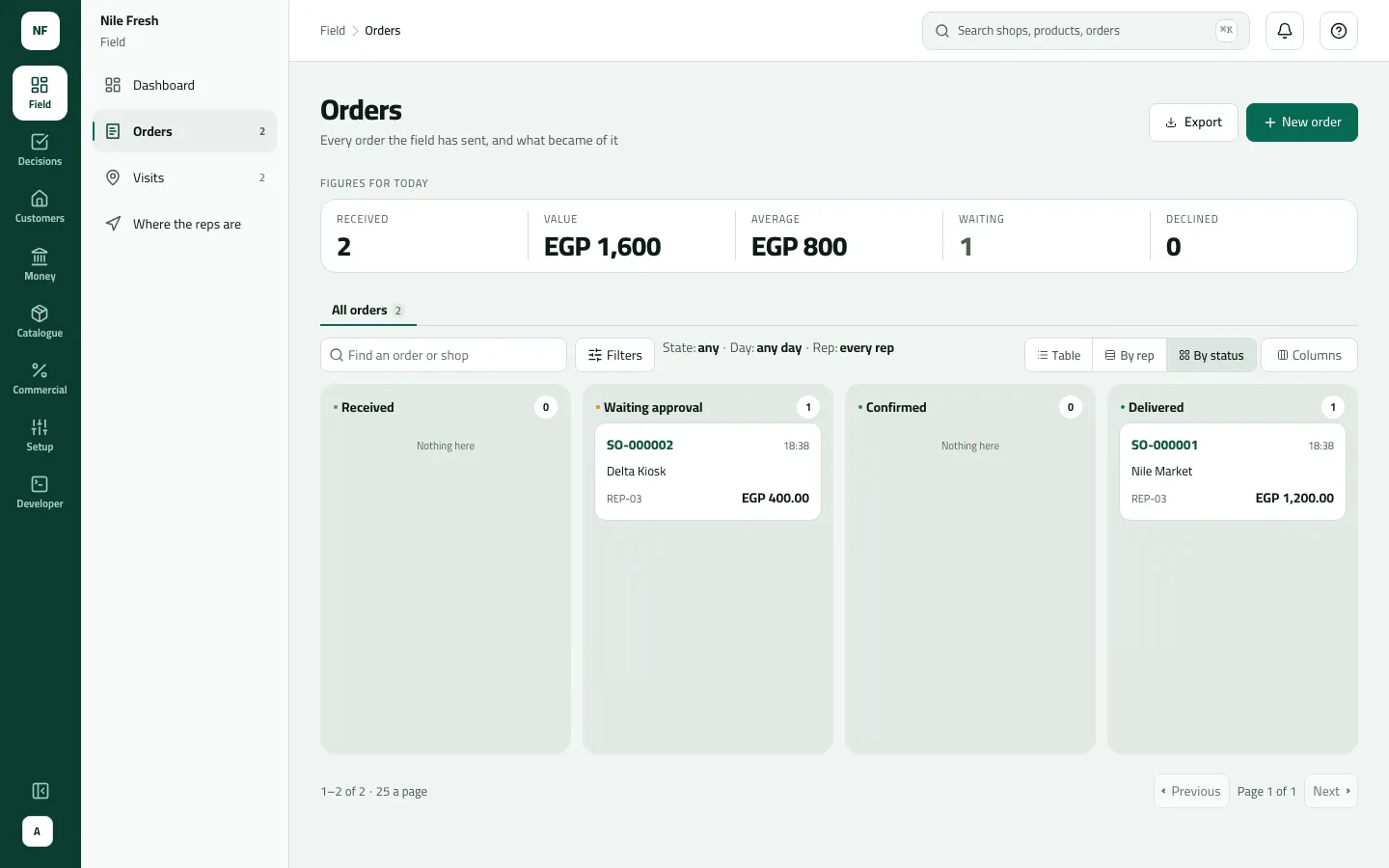Screen dimensions: 1389x868
Task: Click the magnifier icon in global search
Action: [942, 31]
